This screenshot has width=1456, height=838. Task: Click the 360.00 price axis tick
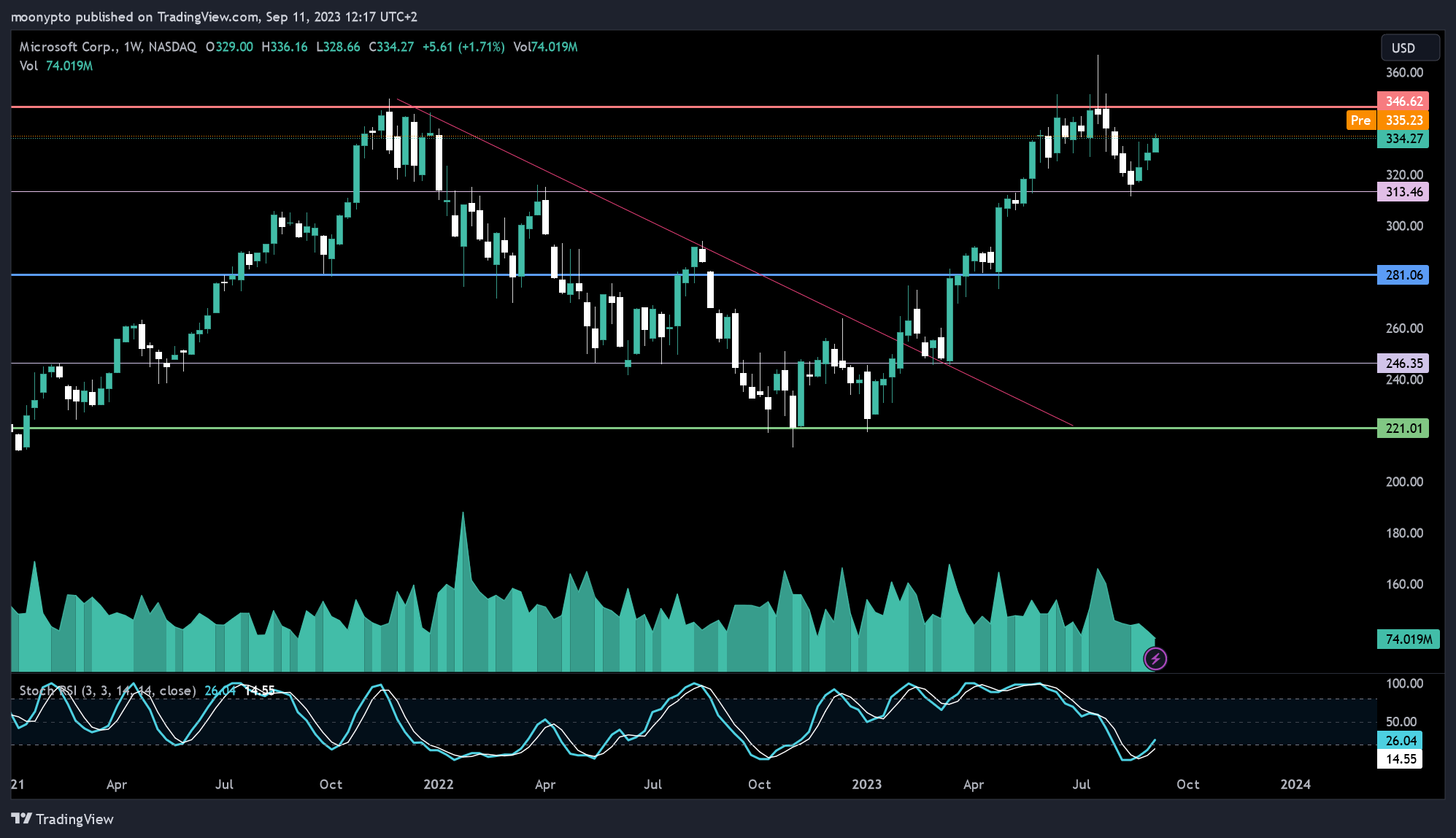point(1404,72)
